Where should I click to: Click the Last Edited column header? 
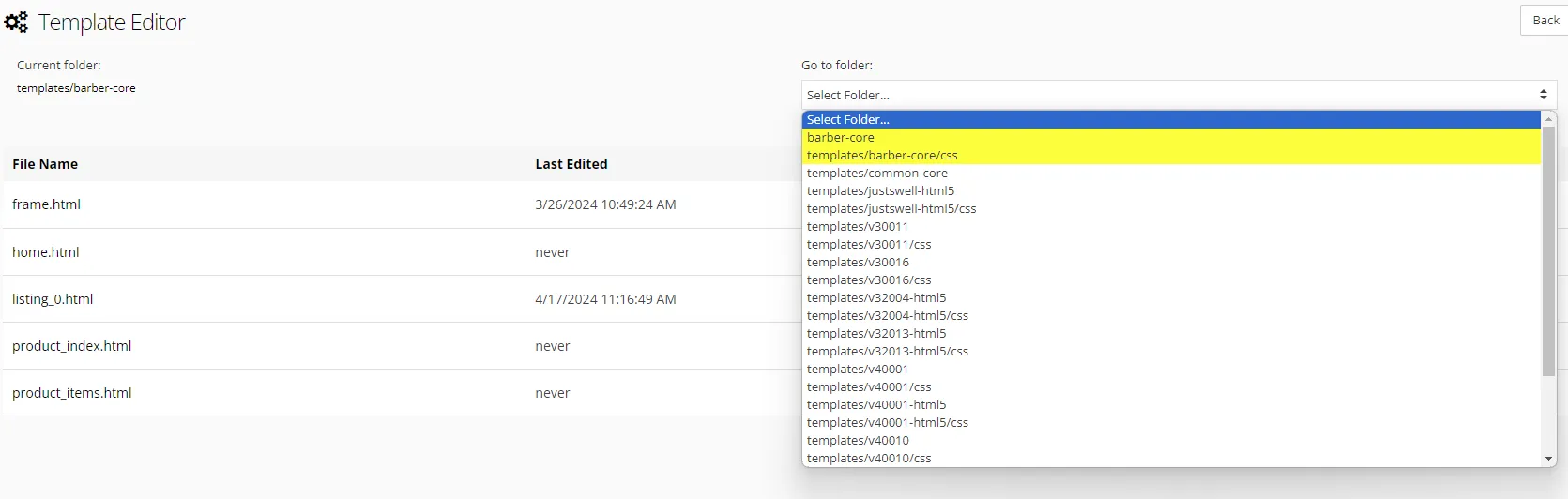coord(571,164)
